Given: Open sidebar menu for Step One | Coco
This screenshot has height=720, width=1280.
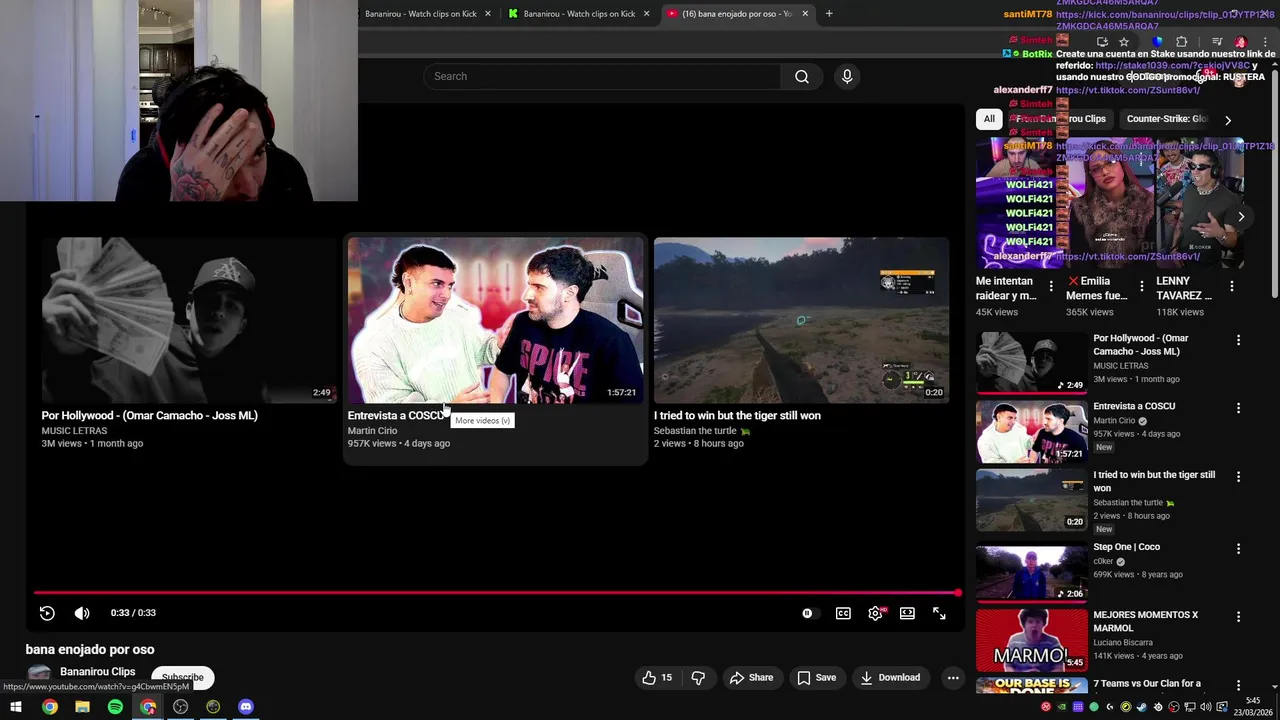Looking at the screenshot, I should pyautogui.click(x=1238, y=549).
